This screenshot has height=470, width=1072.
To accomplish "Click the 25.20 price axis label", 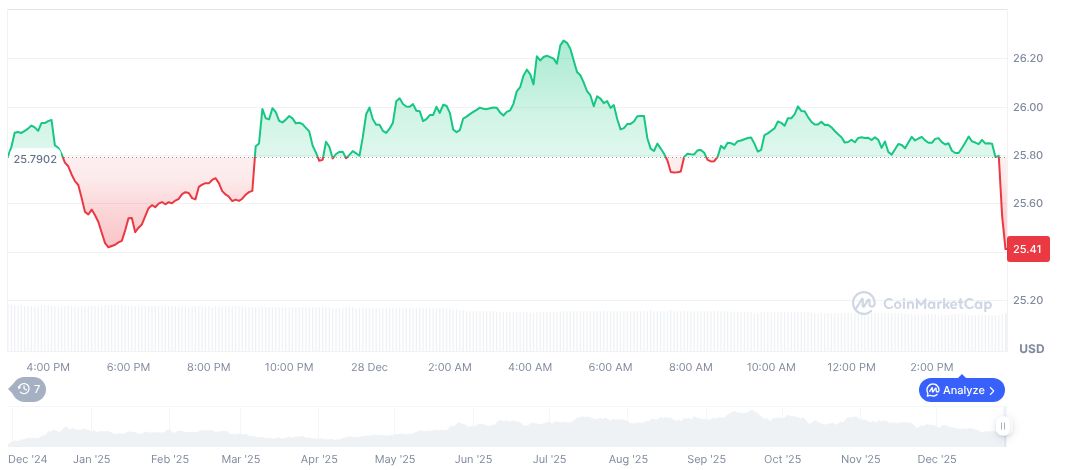I will pyautogui.click(x=1028, y=300).
